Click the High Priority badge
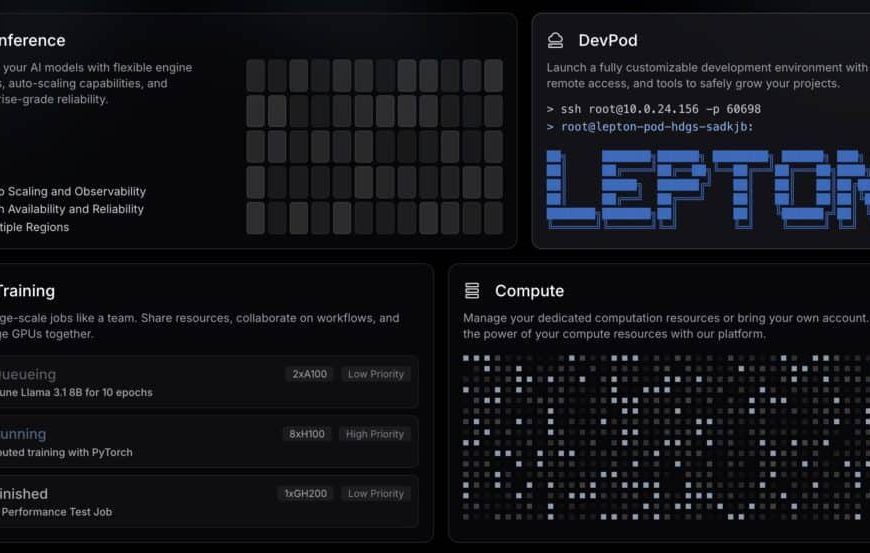870x553 pixels. point(375,434)
